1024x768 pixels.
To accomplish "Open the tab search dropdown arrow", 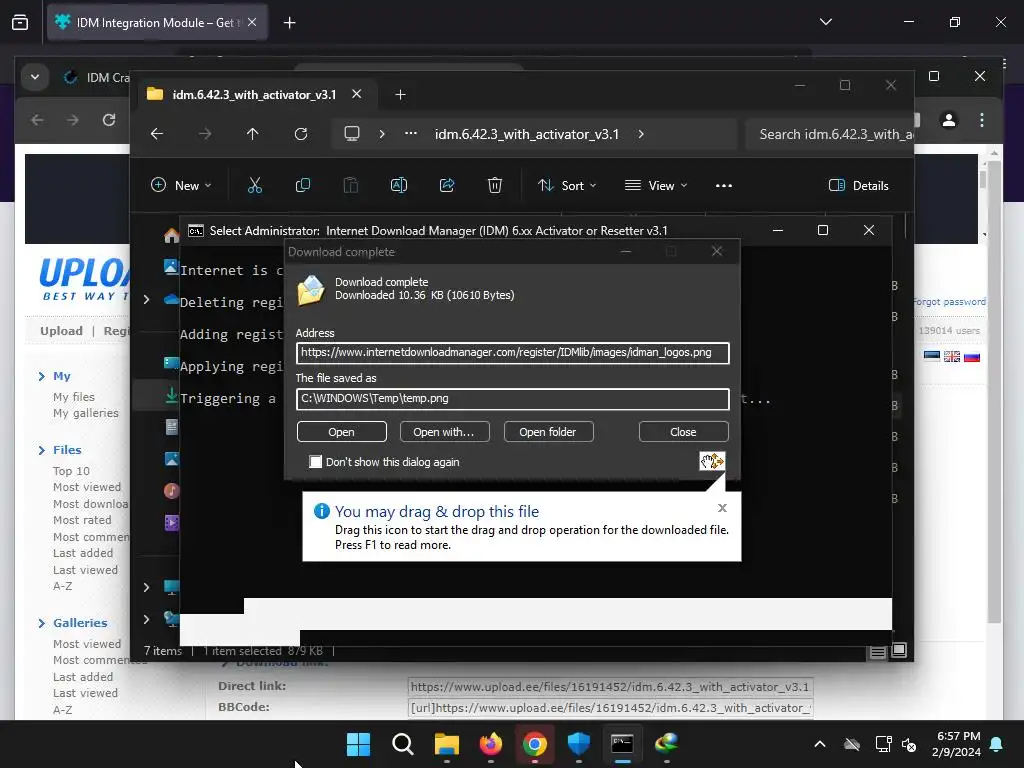I will pos(825,22).
